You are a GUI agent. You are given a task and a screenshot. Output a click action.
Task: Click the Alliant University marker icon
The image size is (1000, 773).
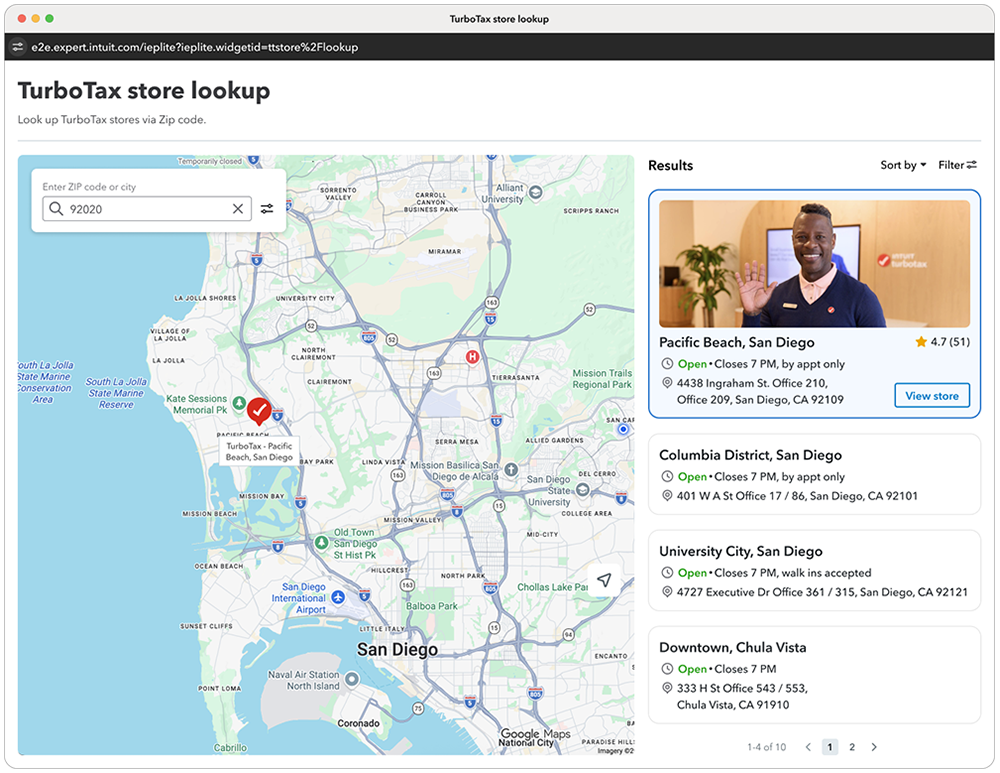(536, 192)
